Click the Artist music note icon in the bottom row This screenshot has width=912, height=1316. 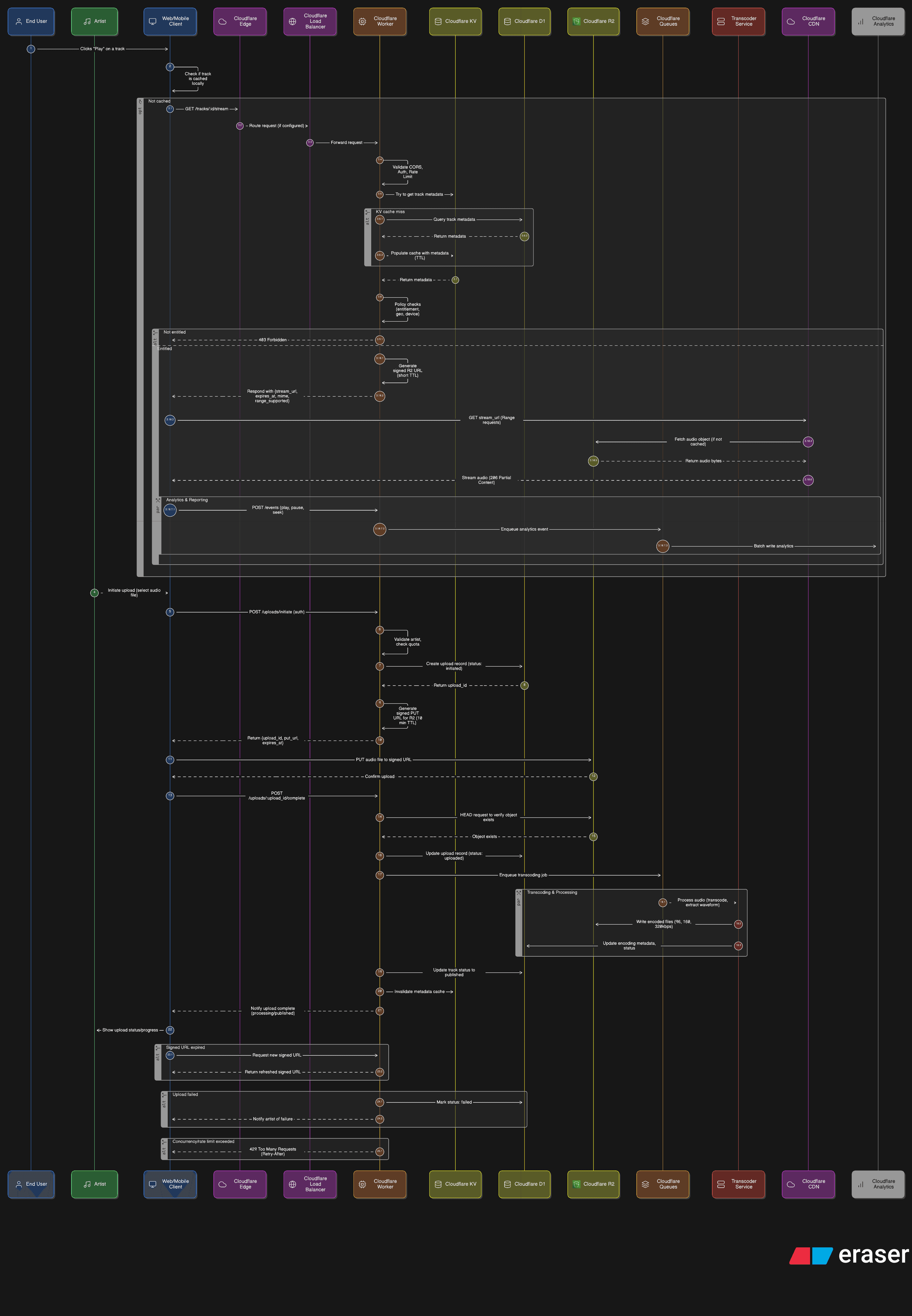[87, 1184]
